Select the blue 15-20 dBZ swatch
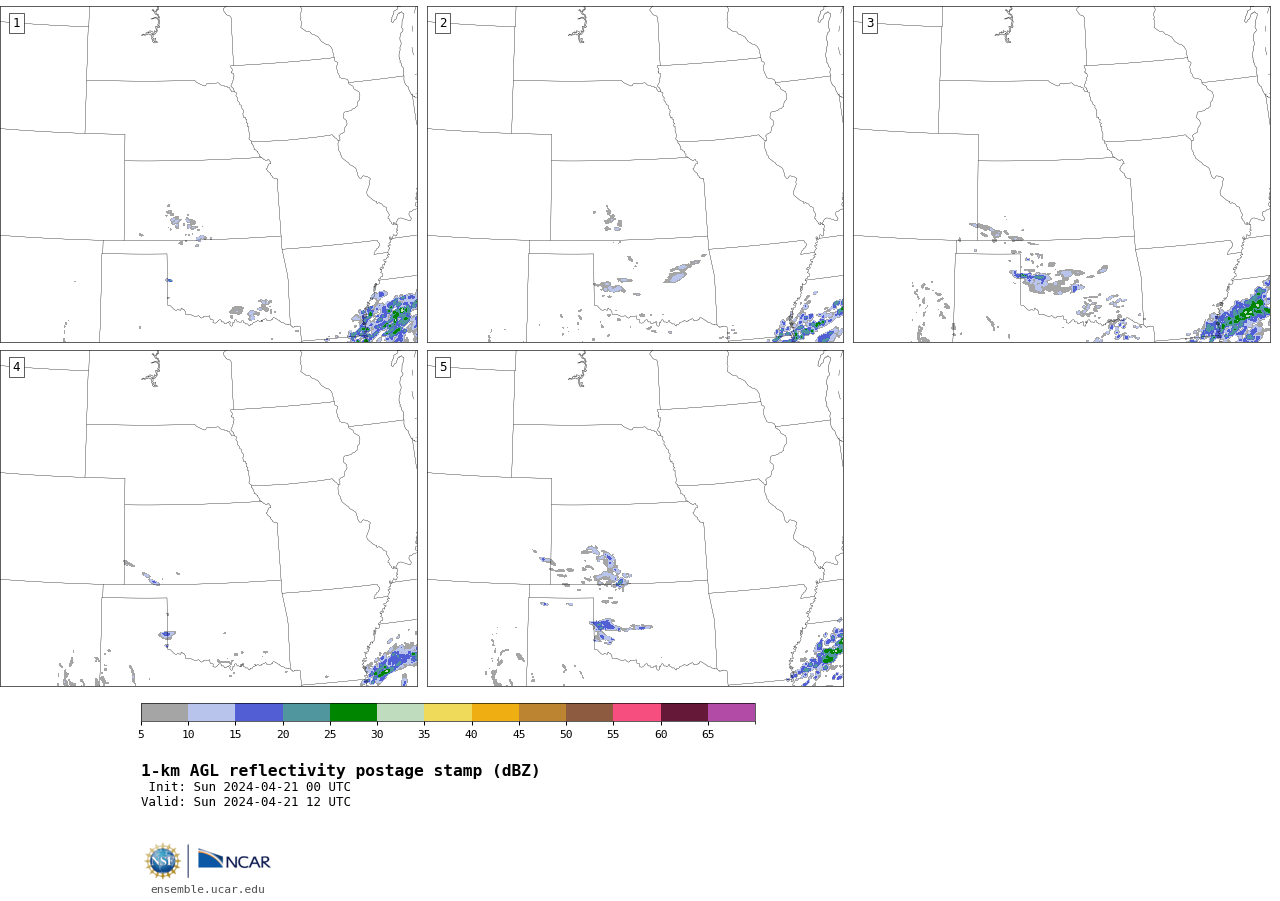The height and width of the screenshot is (901, 1280). click(259, 712)
